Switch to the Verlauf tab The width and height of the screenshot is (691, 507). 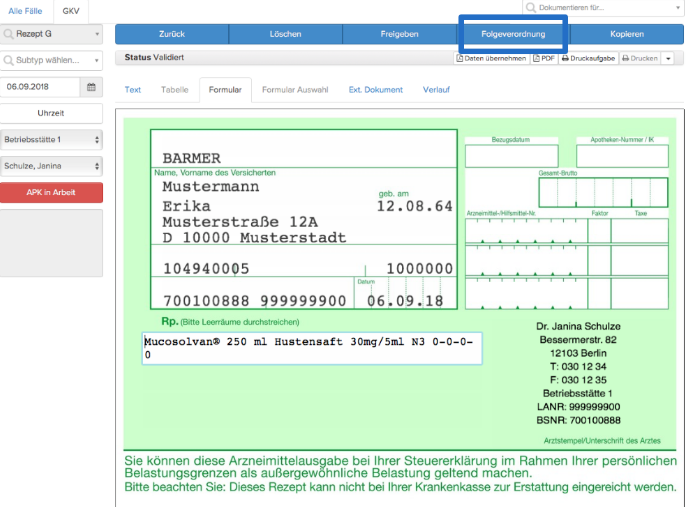point(436,90)
